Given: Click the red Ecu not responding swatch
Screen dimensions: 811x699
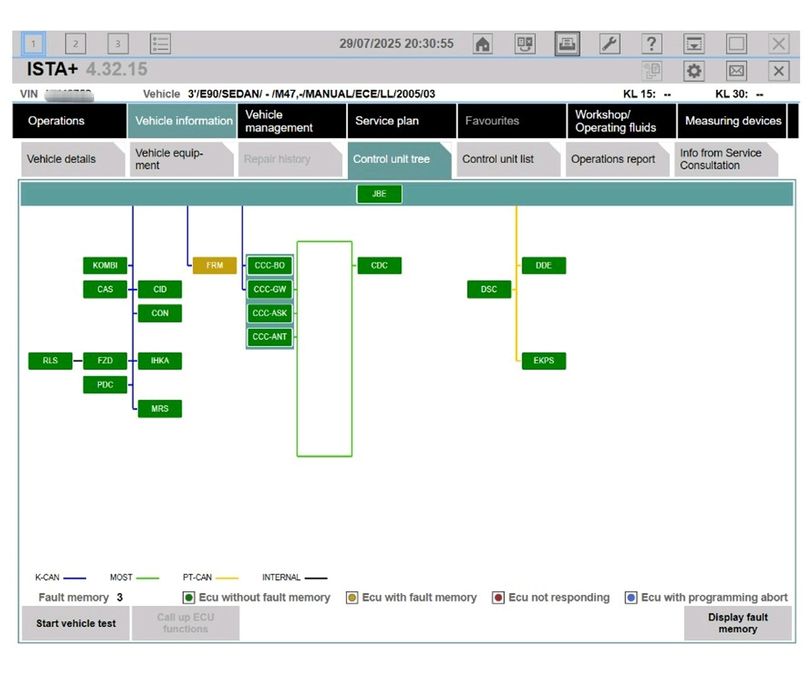Looking at the screenshot, I should [498, 598].
